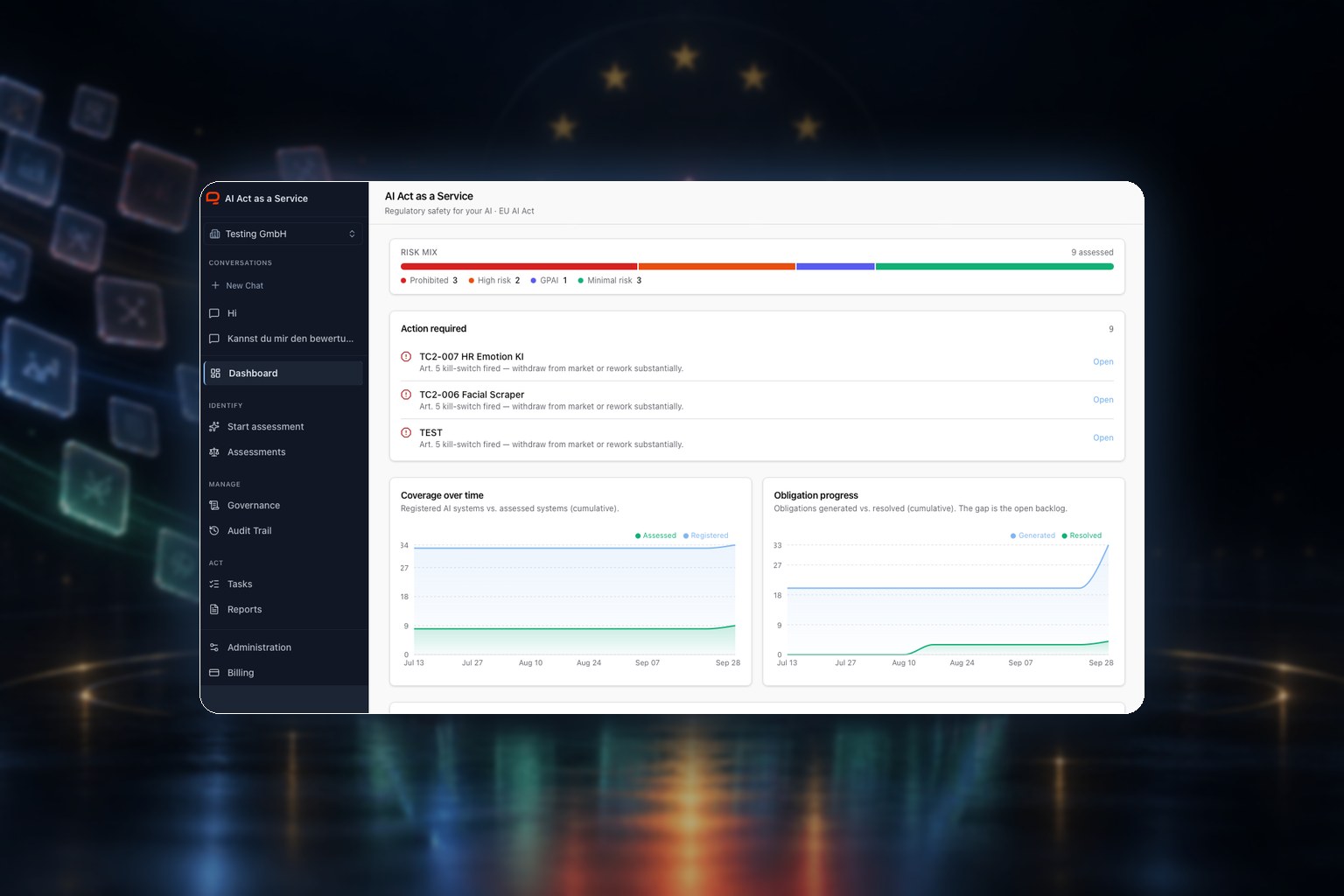The image size is (1344, 896).
Task: Open the Audit Trail page
Action: [283, 531]
